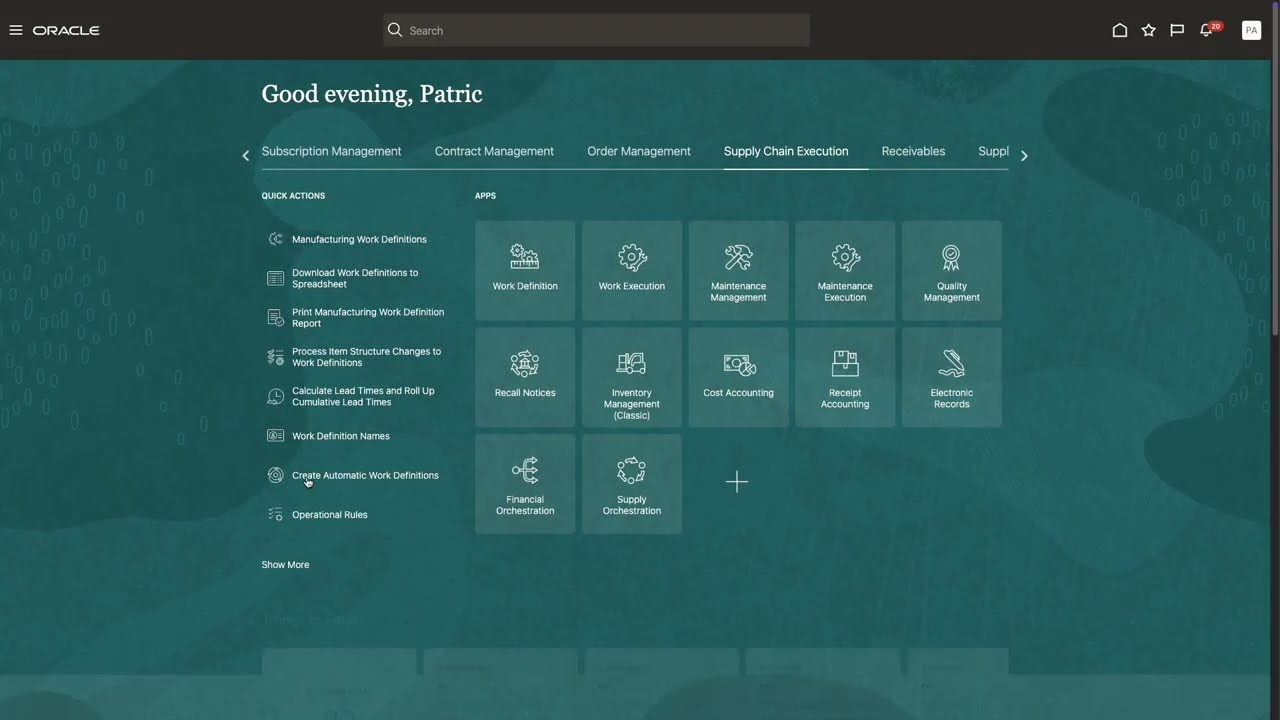
Task: Open the Supply Orchestration tile
Action: [x=631, y=484]
